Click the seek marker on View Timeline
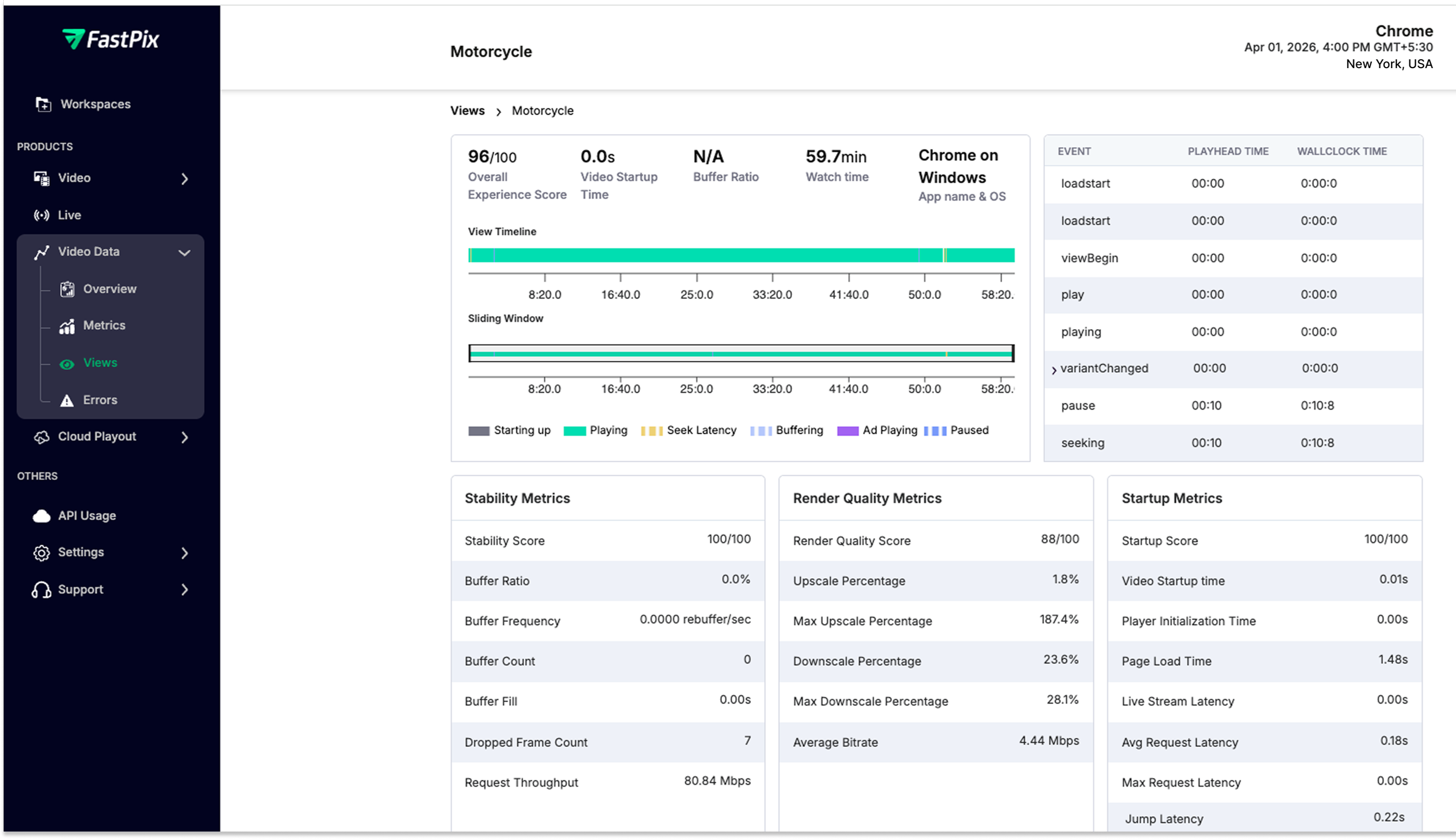The image size is (1456, 839). [944, 255]
